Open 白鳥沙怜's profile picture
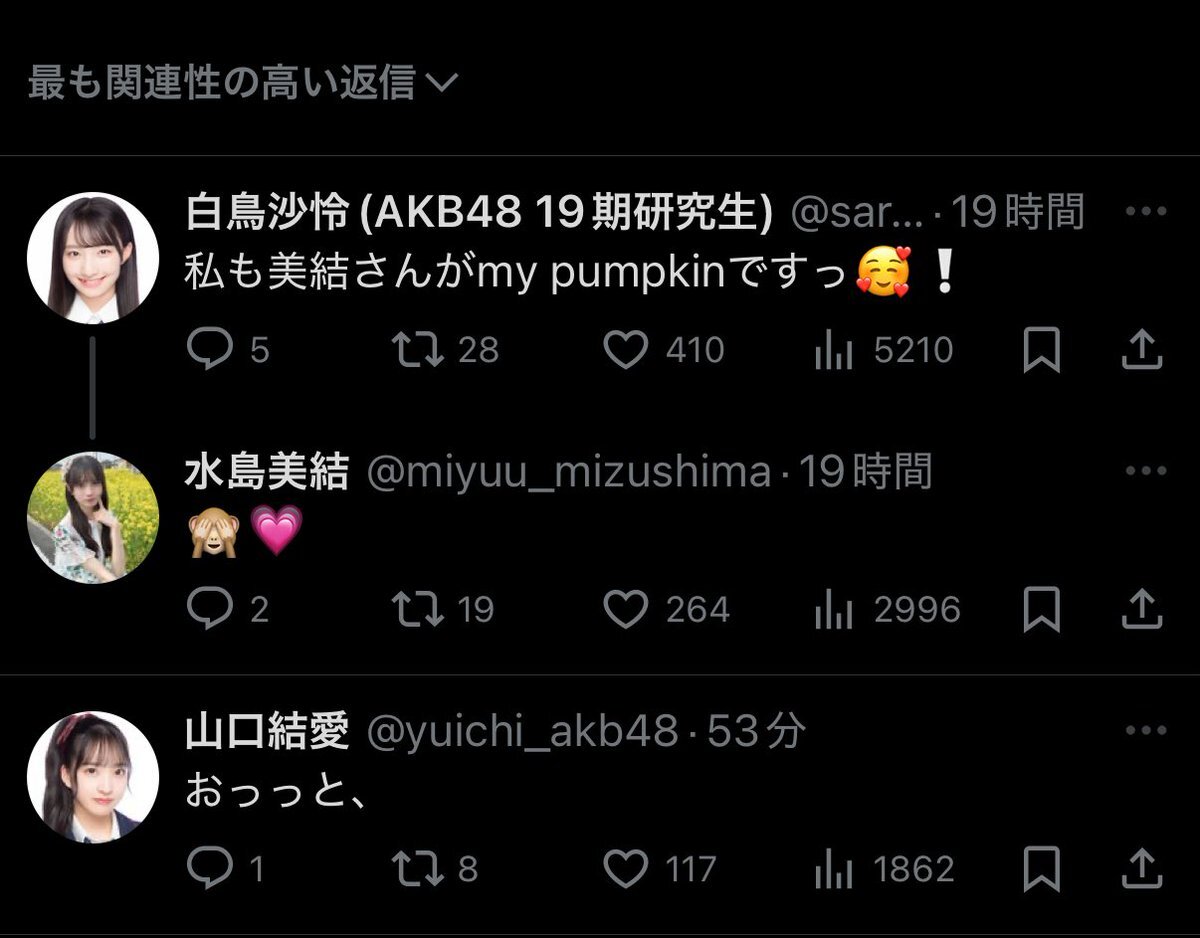 [x=92, y=258]
